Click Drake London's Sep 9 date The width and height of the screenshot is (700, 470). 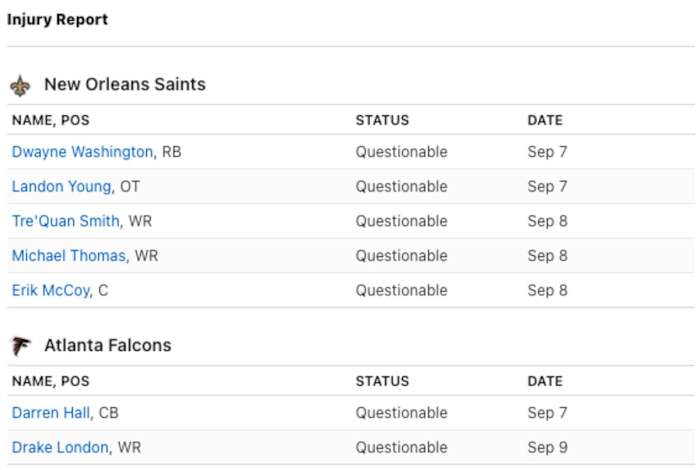coord(547,447)
